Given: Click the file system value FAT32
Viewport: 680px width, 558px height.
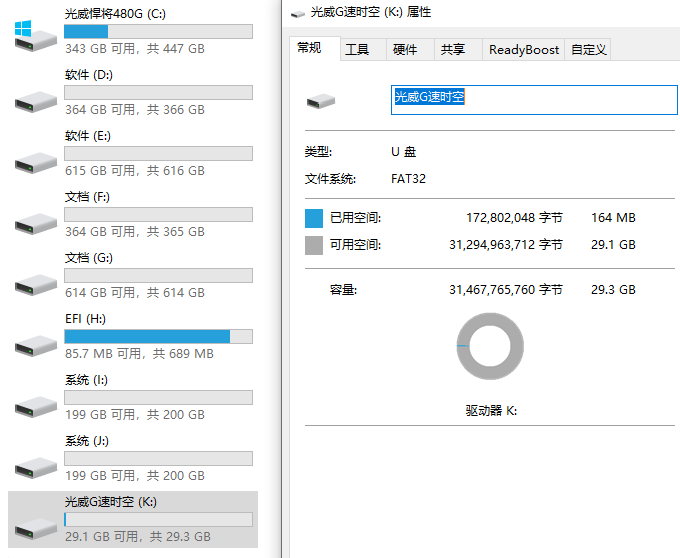Looking at the screenshot, I should point(408,179).
